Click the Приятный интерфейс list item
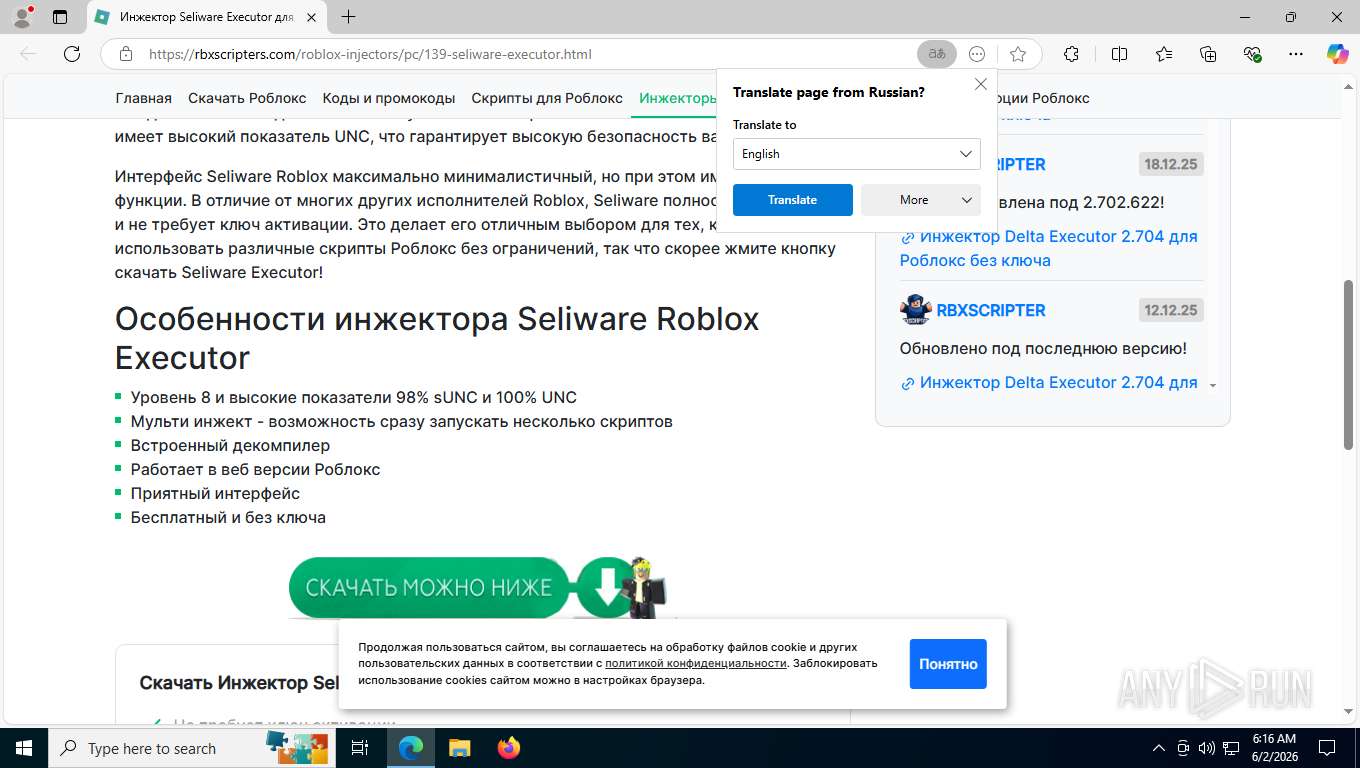The image size is (1360, 768). click(215, 493)
